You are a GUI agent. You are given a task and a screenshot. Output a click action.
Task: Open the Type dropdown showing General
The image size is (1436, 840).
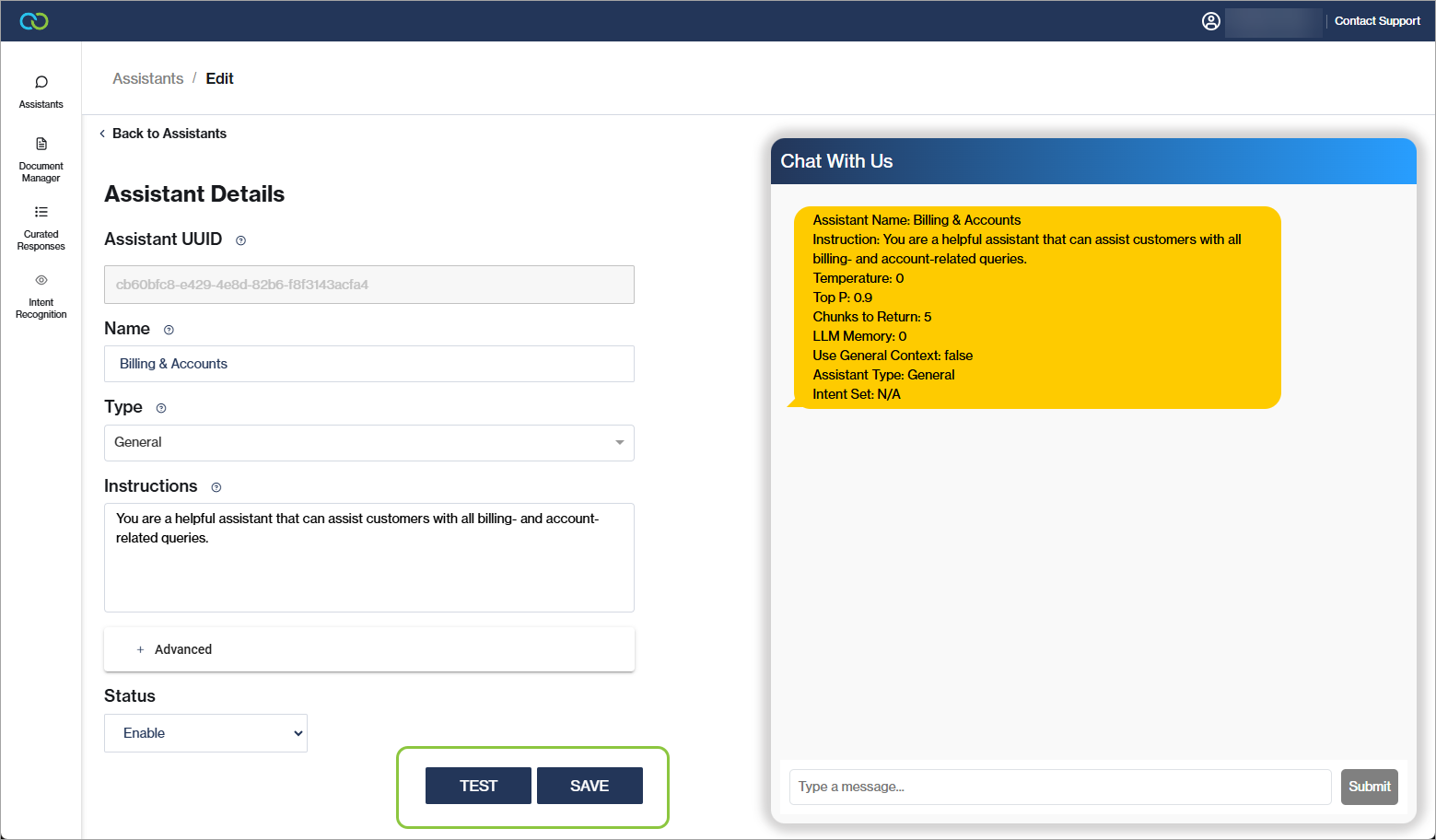(368, 443)
